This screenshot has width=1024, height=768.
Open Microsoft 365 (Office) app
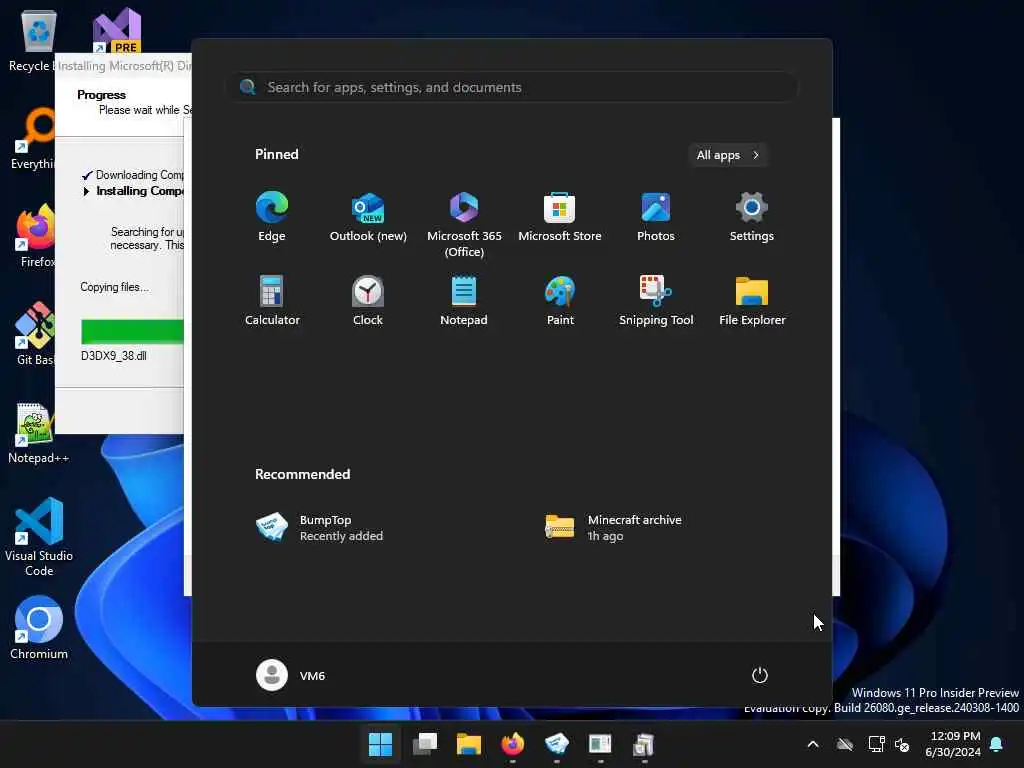click(464, 225)
